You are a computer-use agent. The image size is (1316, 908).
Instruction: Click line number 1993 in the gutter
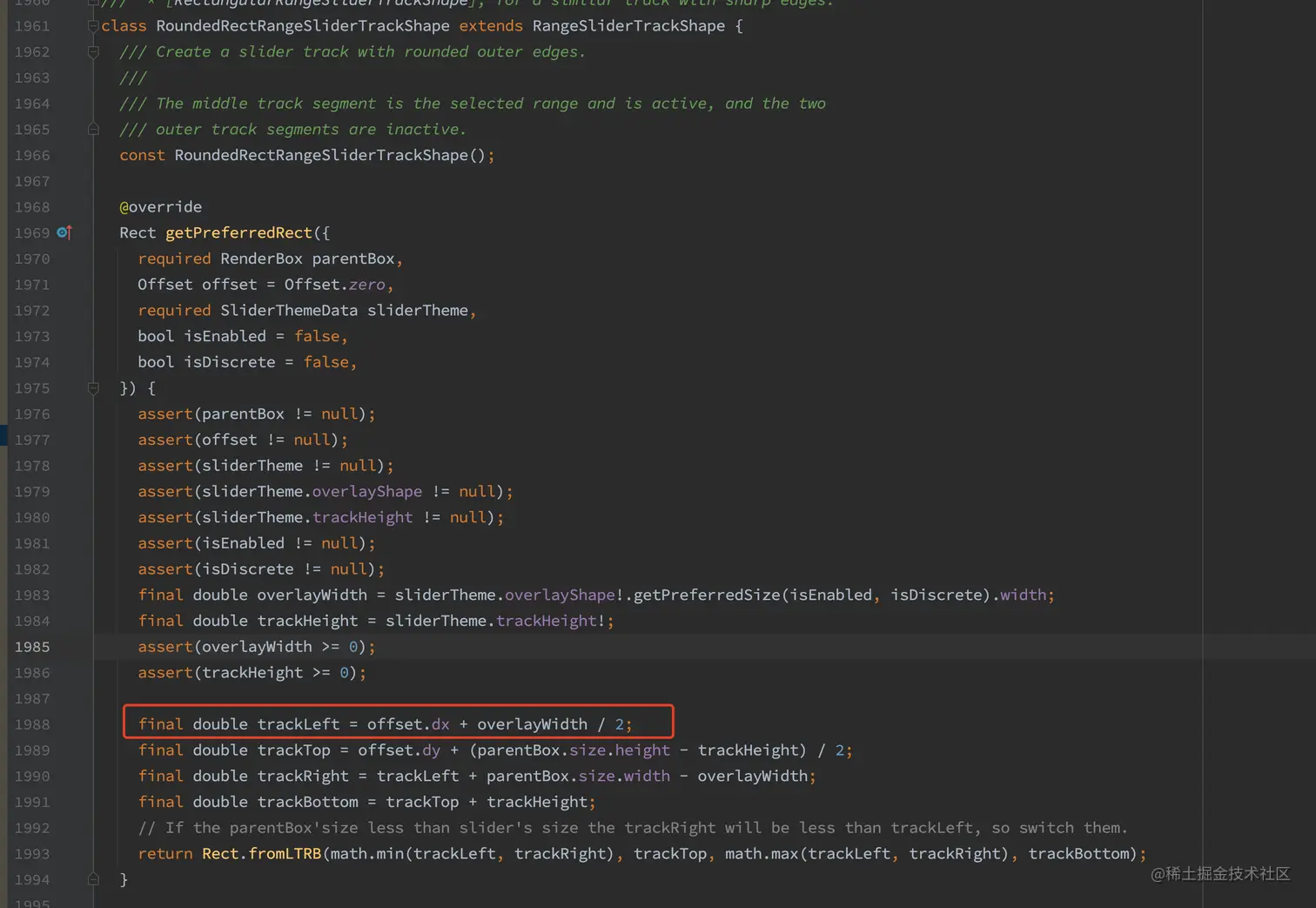click(x=32, y=854)
